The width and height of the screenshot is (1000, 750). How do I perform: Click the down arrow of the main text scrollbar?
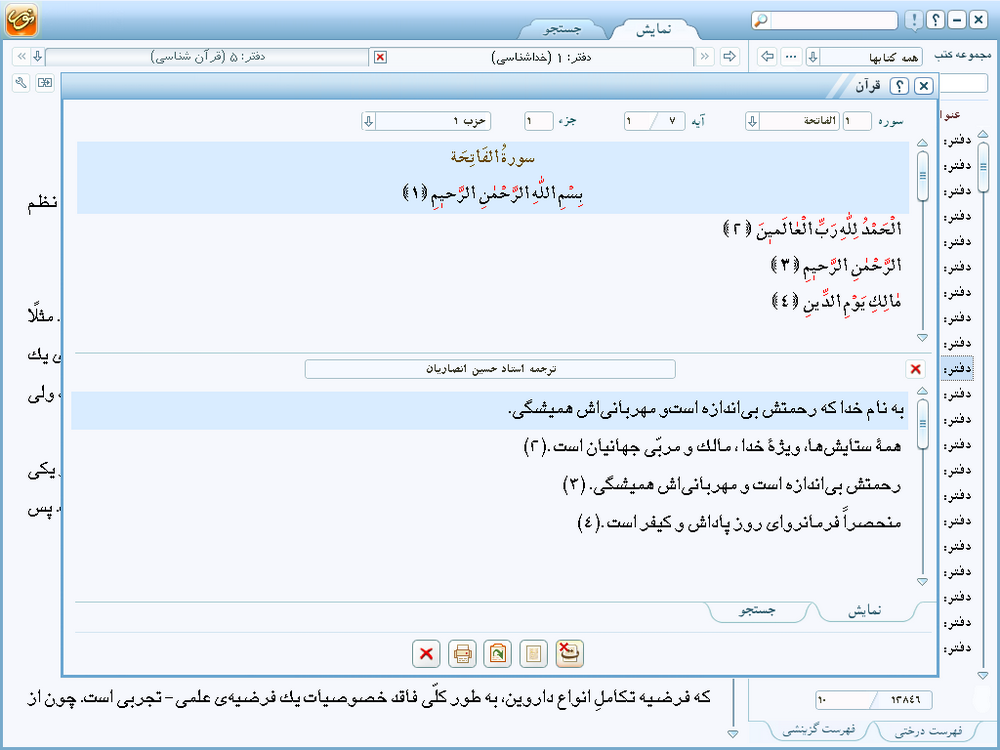[733, 734]
